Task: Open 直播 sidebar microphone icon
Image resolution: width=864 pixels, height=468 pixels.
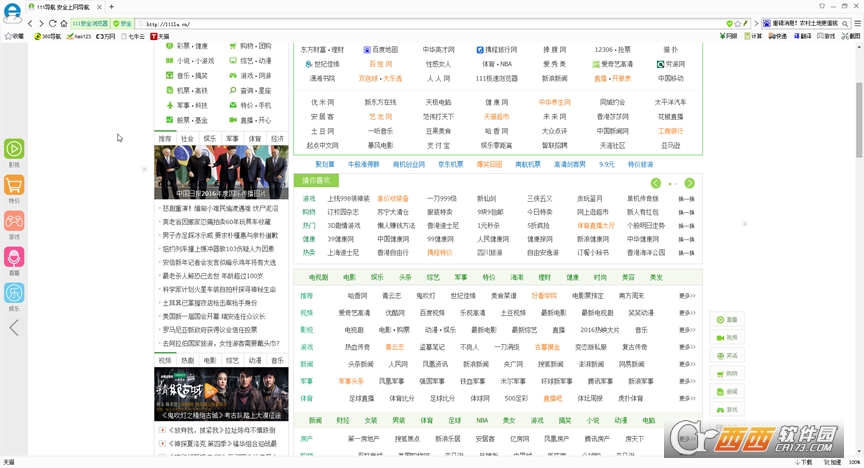Action: pyautogui.click(x=14, y=257)
